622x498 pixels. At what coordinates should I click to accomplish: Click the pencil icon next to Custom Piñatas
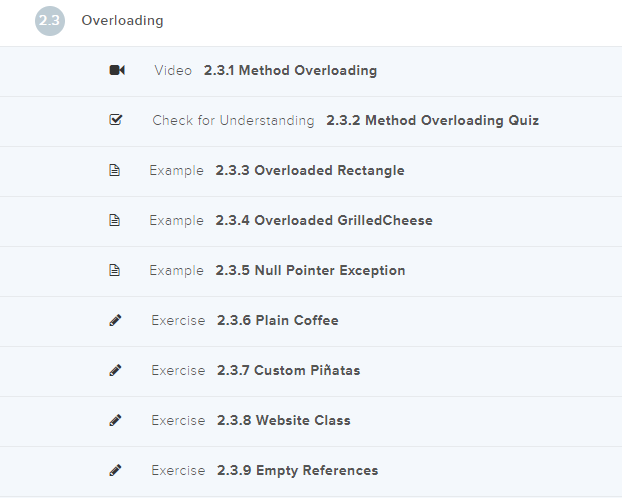(x=115, y=370)
